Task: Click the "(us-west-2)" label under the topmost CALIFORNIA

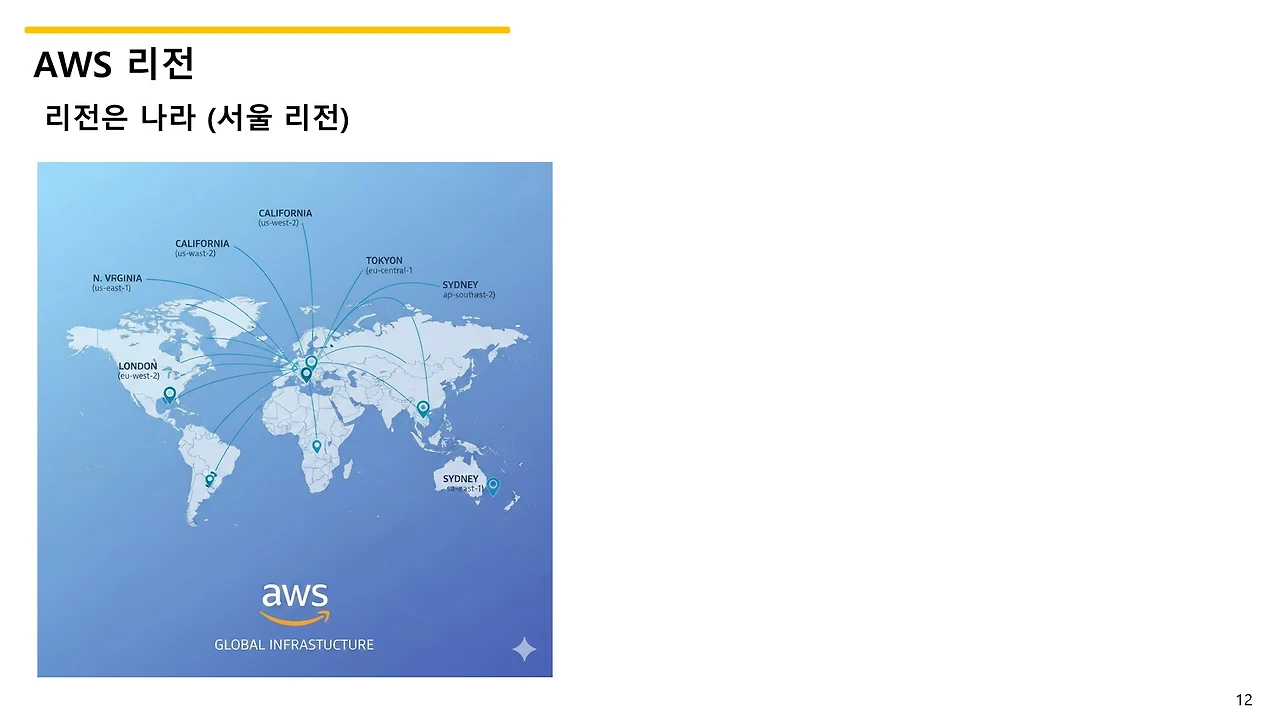Action: pos(278,223)
